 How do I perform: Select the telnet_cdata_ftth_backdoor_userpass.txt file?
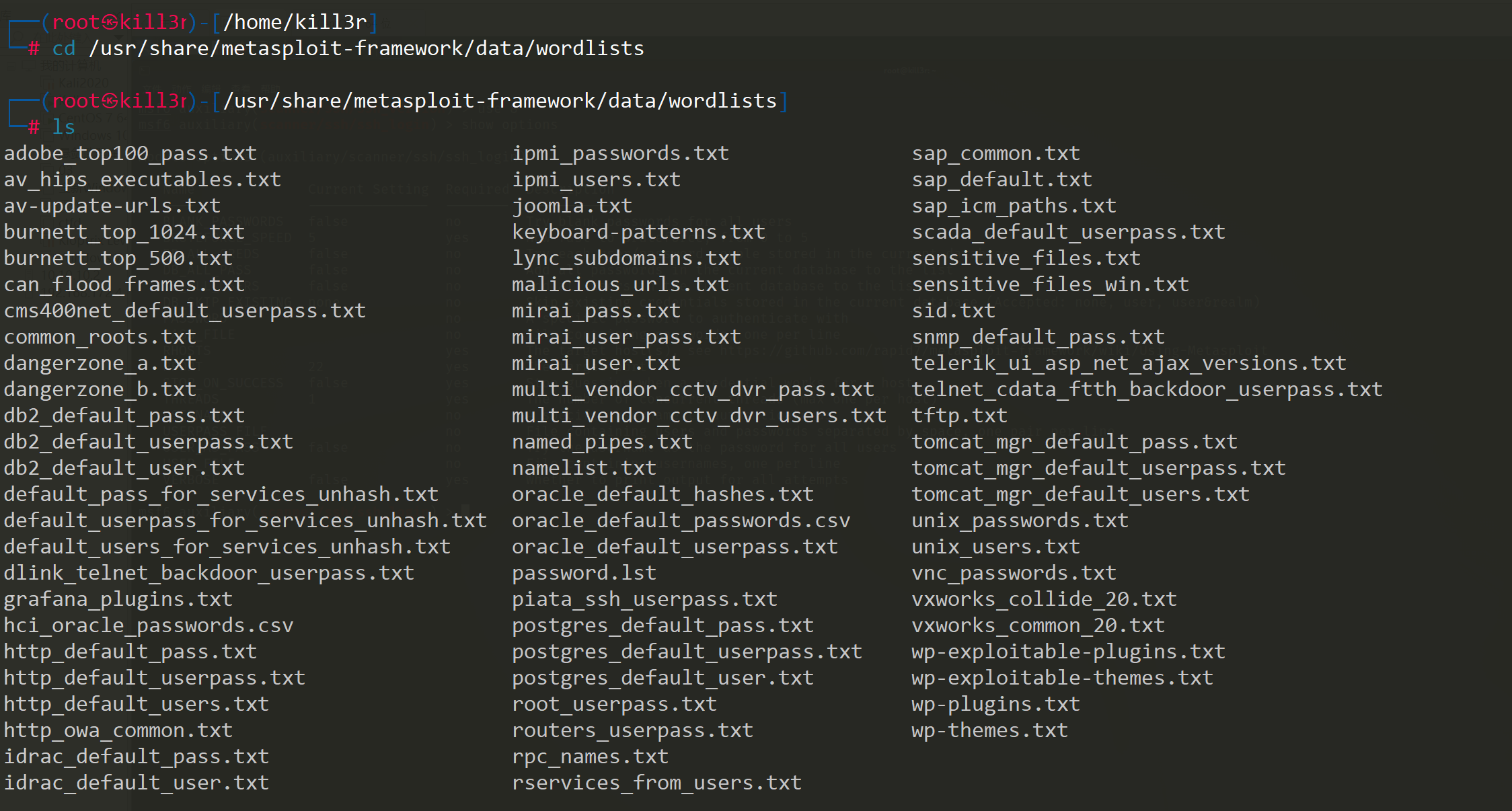[1147, 390]
